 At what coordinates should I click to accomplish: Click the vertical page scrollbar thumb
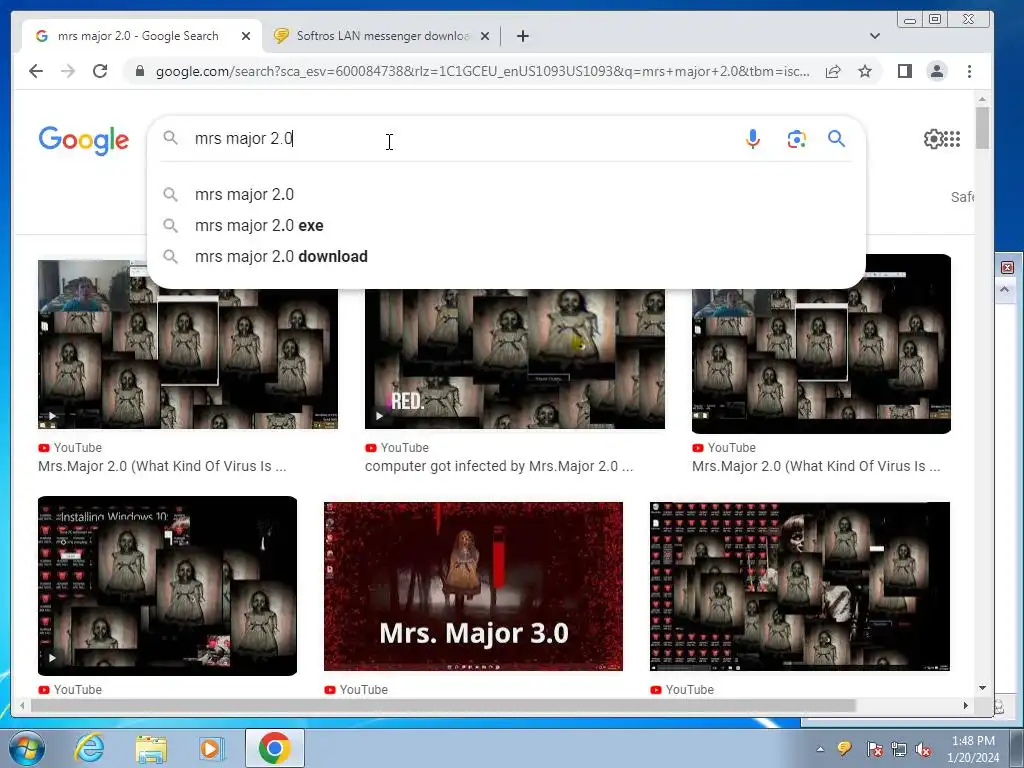click(982, 129)
